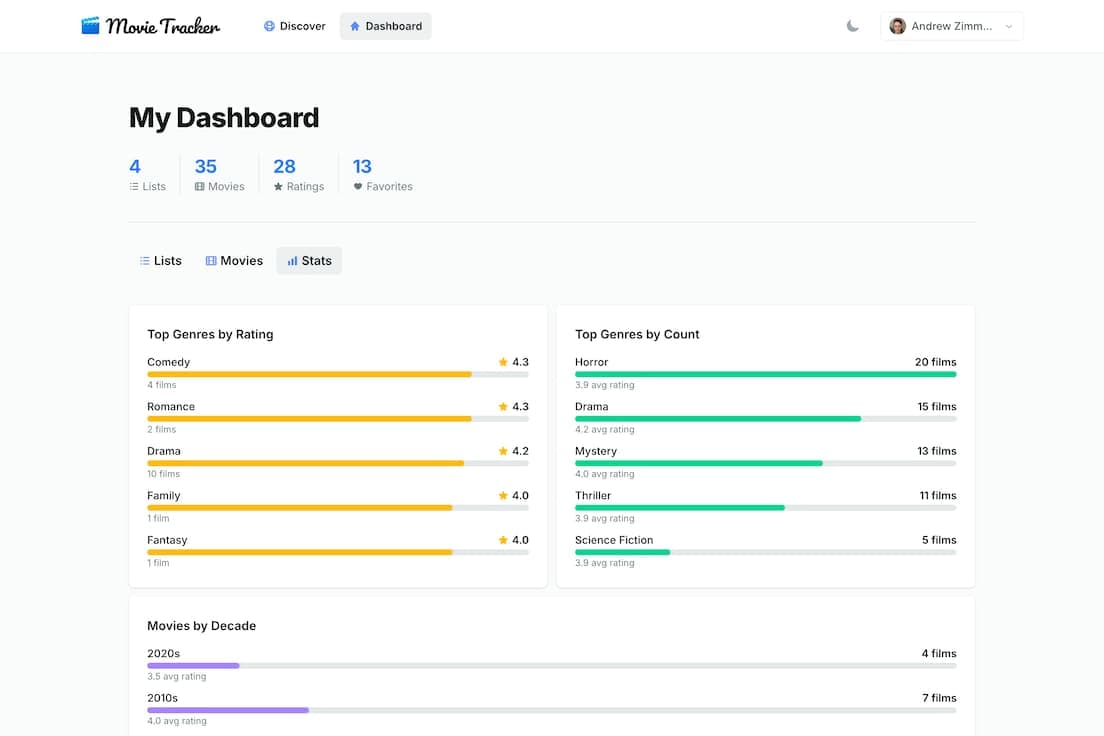
Task: Click the 'Top Genres by Rating' heading
Action: coord(210,335)
